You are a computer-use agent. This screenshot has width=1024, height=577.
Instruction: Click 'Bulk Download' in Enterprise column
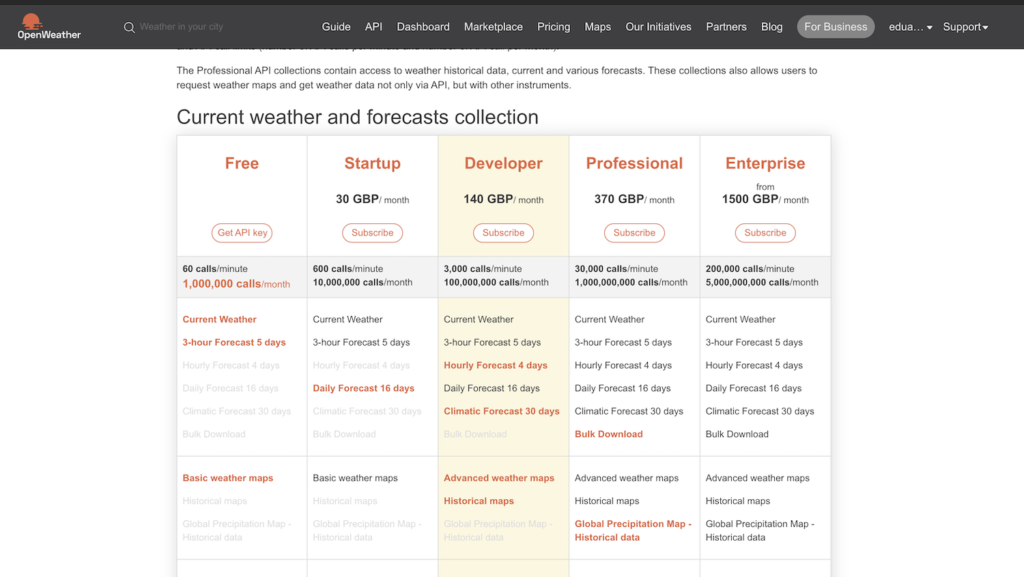(x=737, y=434)
